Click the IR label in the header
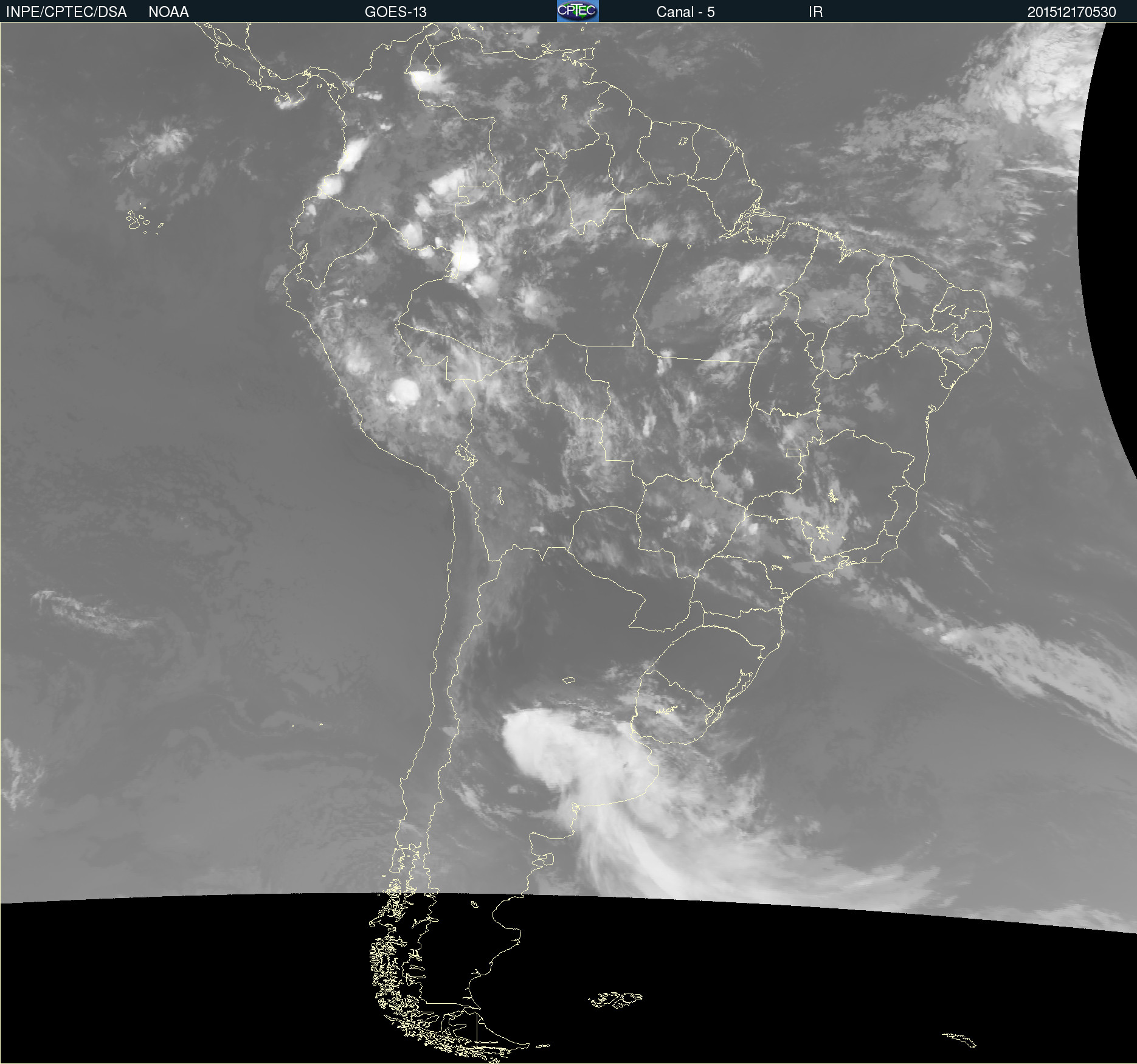This screenshot has height=1064, width=1137. click(x=815, y=12)
